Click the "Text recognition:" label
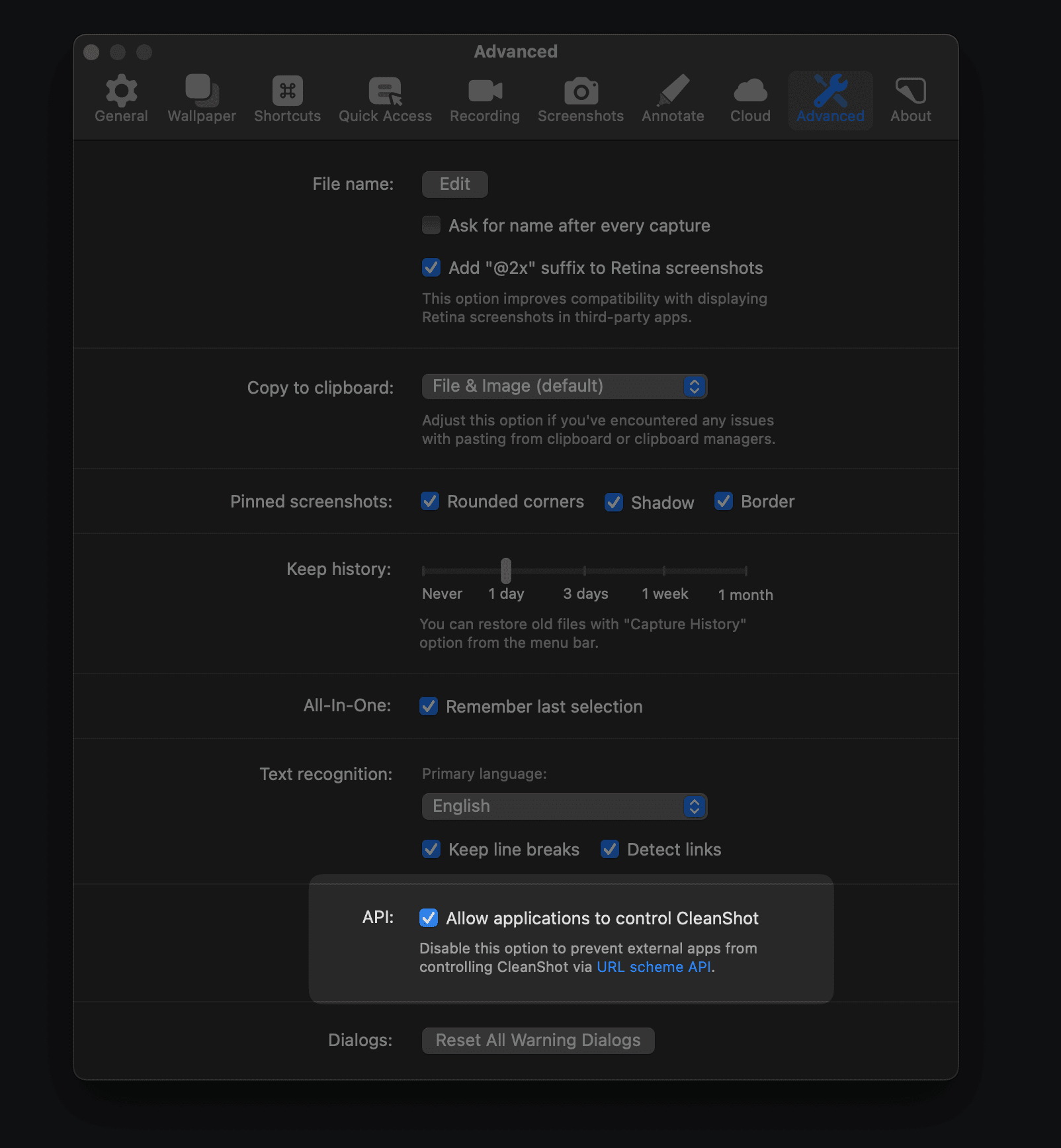 click(x=325, y=774)
